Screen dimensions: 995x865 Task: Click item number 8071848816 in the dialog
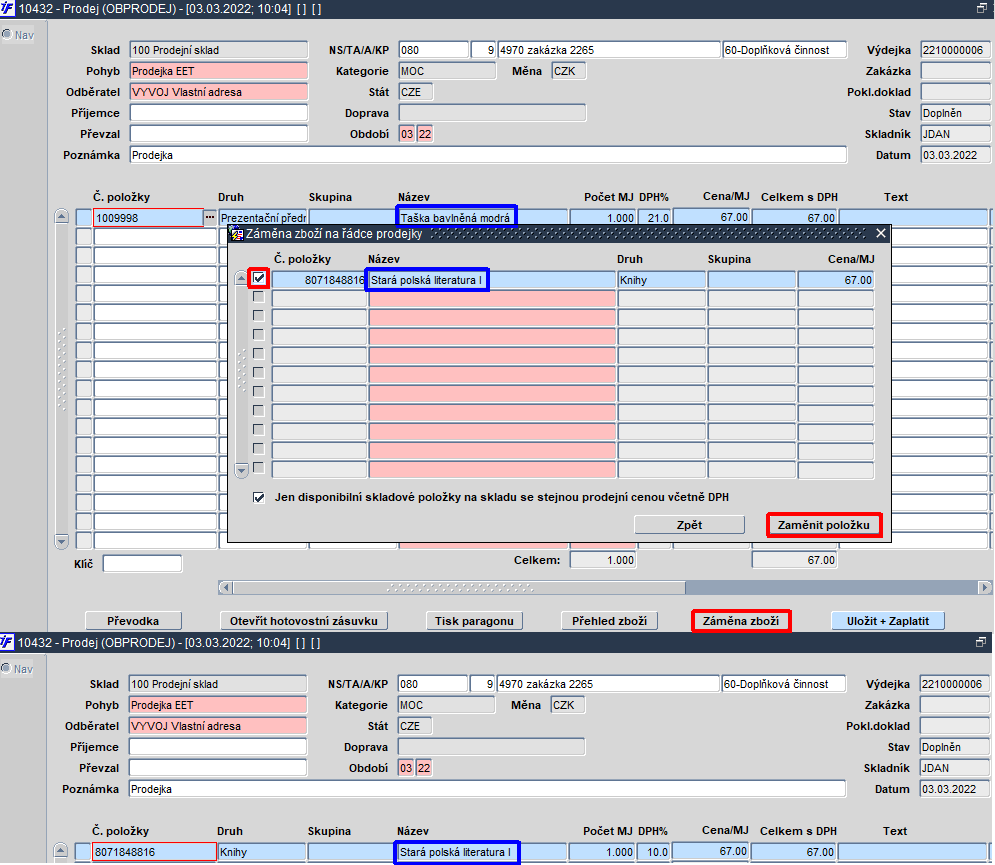(319, 280)
